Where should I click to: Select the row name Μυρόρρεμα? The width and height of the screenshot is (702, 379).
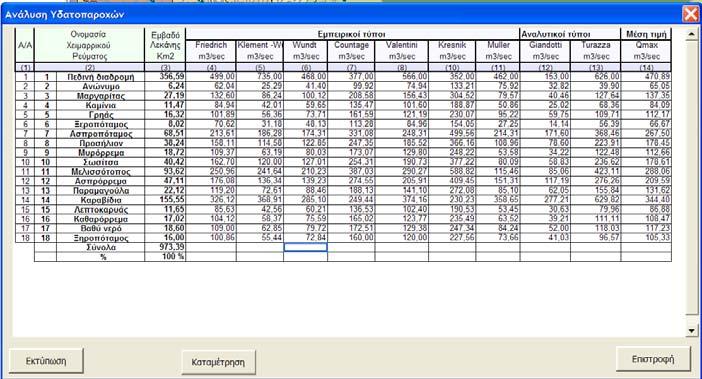click(101, 153)
